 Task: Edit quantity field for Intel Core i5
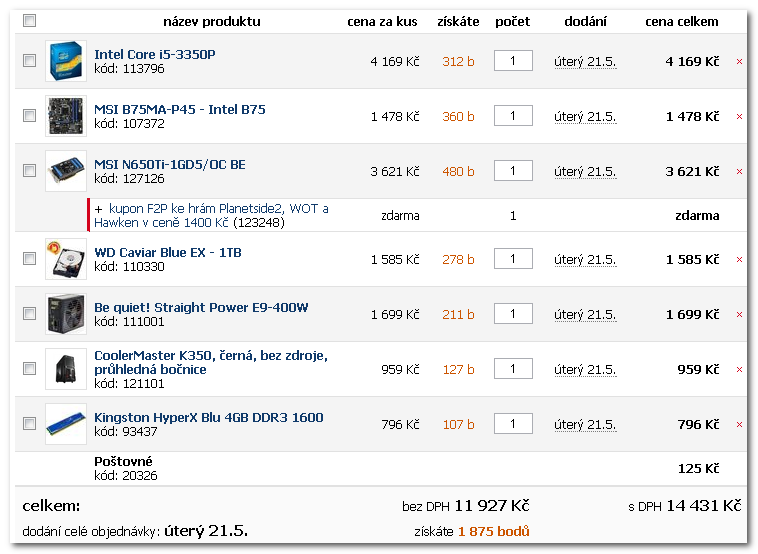point(513,60)
